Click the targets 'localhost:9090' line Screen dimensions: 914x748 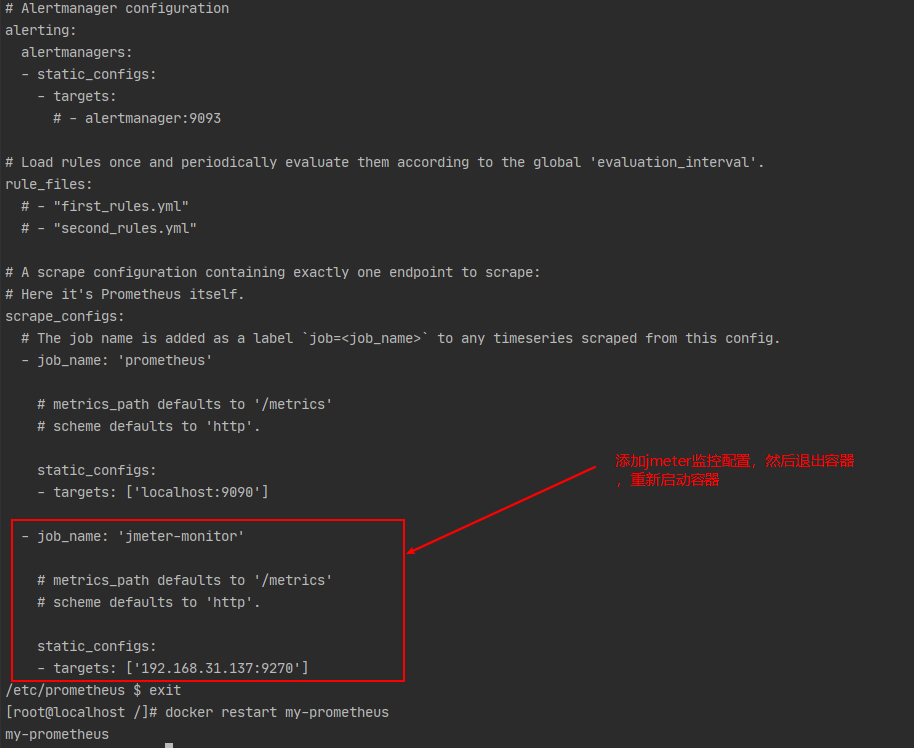coord(153,492)
